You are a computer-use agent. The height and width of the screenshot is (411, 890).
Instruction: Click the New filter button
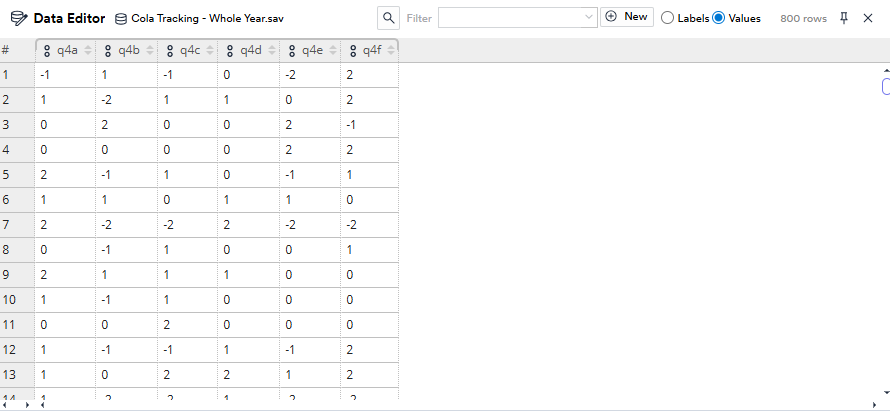pyautogui.click(x=627, y=17)
